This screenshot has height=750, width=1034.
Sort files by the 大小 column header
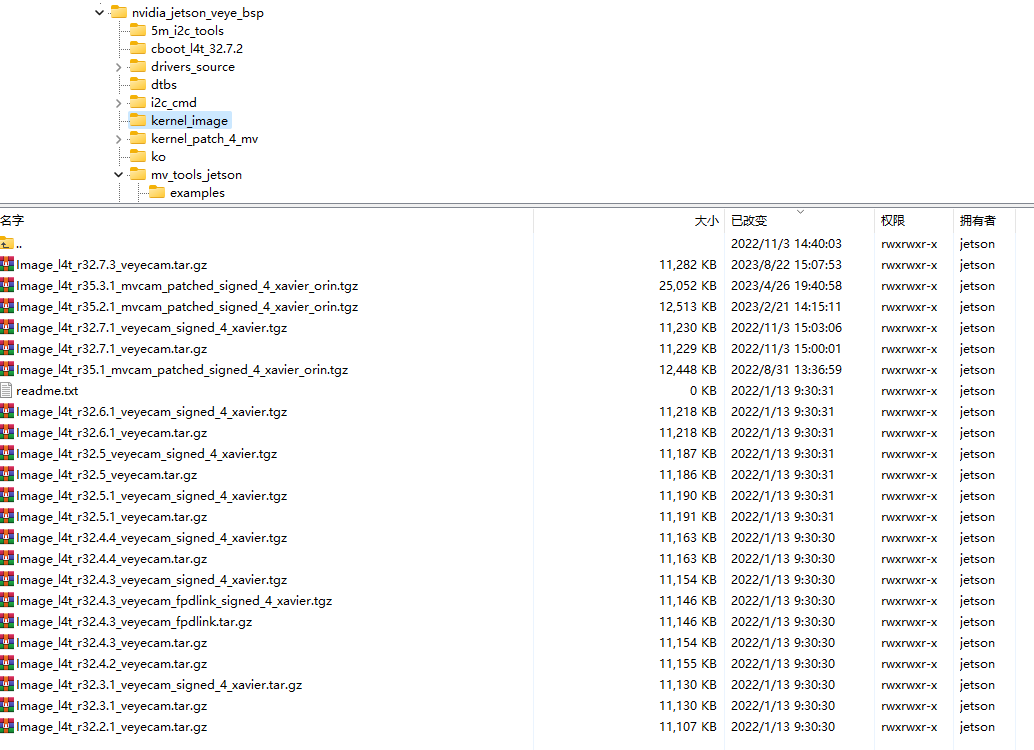(706, 221)
